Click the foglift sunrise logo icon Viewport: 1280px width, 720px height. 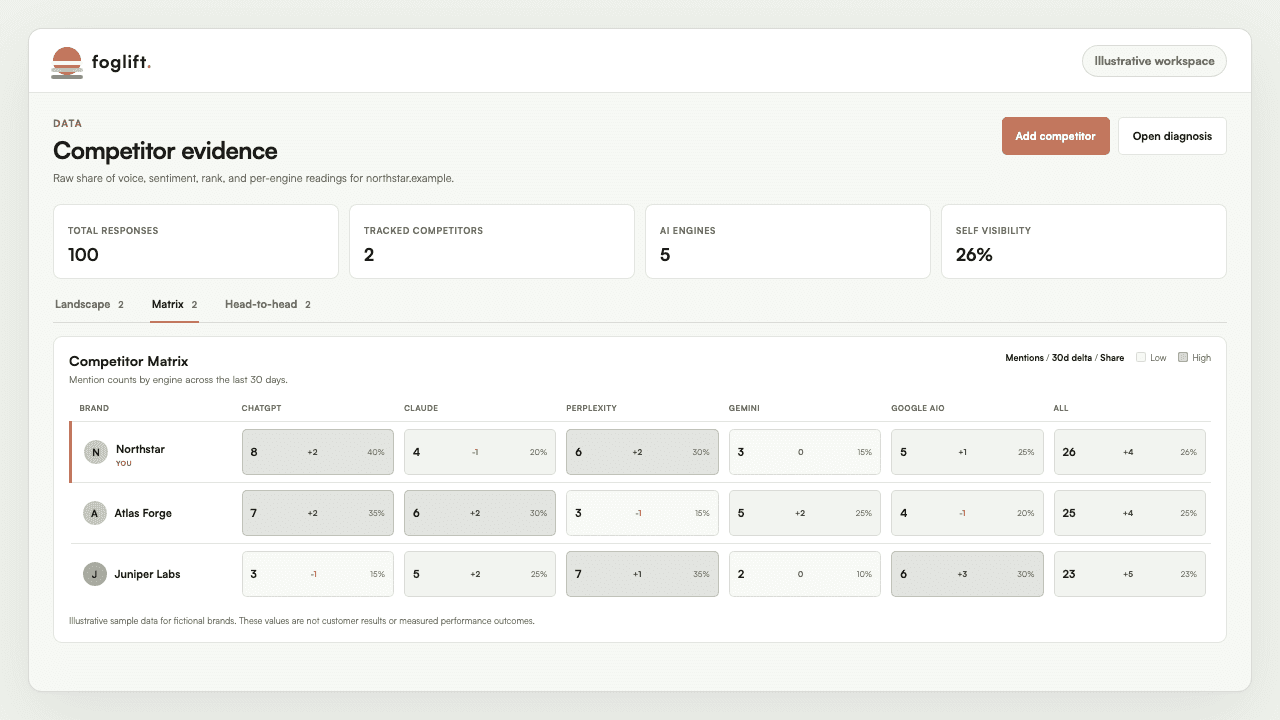(x=67, y=62)
